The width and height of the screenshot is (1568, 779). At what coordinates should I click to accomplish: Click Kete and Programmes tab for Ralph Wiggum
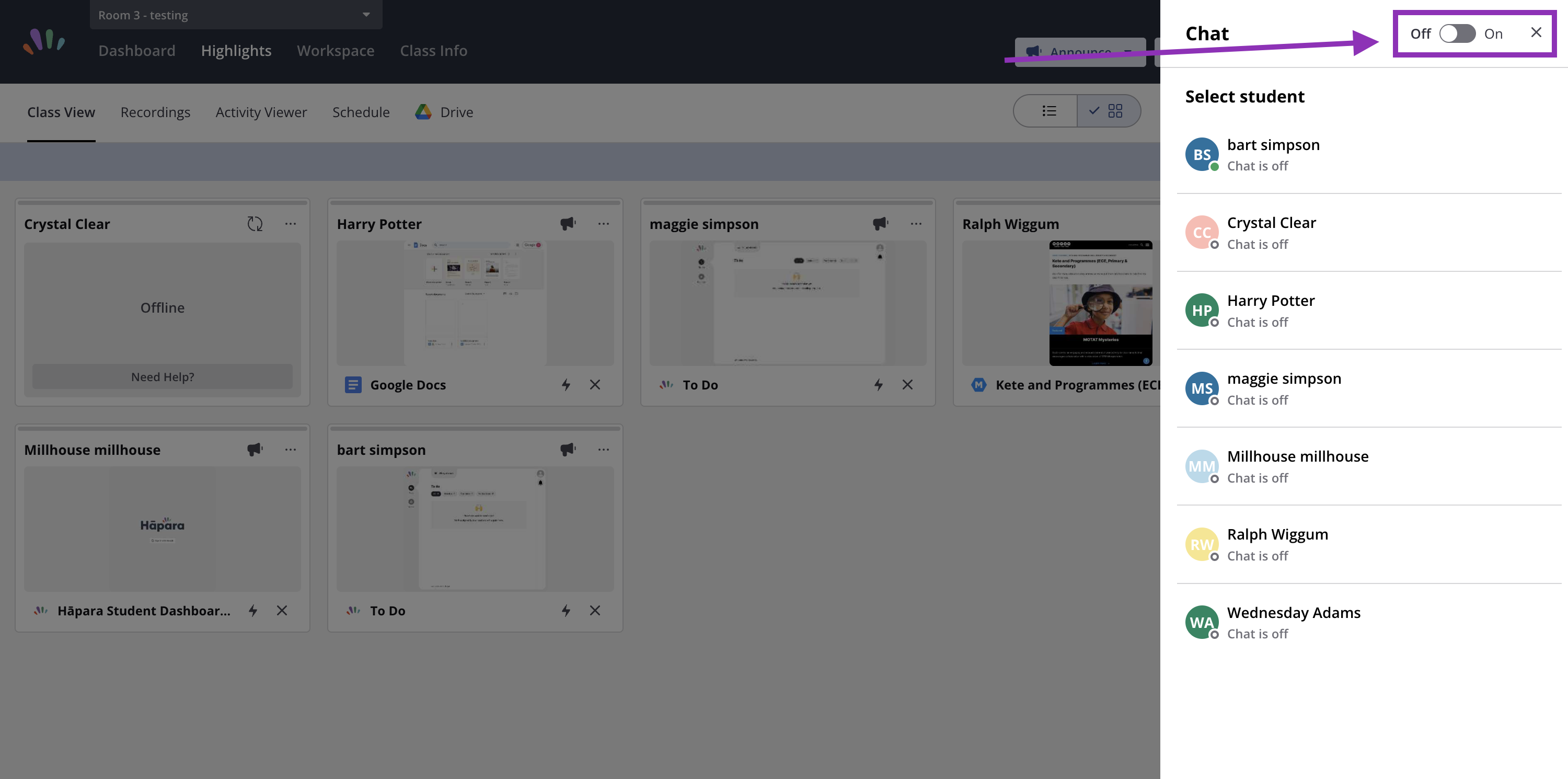[x=1077, y=385]
